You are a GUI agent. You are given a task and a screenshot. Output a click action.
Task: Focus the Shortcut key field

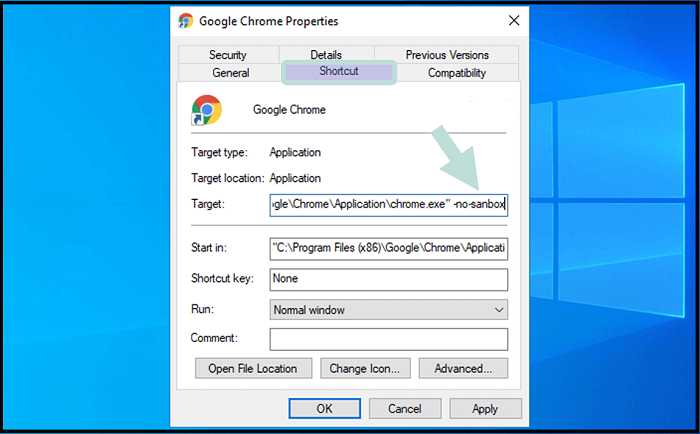coord(388,280)
